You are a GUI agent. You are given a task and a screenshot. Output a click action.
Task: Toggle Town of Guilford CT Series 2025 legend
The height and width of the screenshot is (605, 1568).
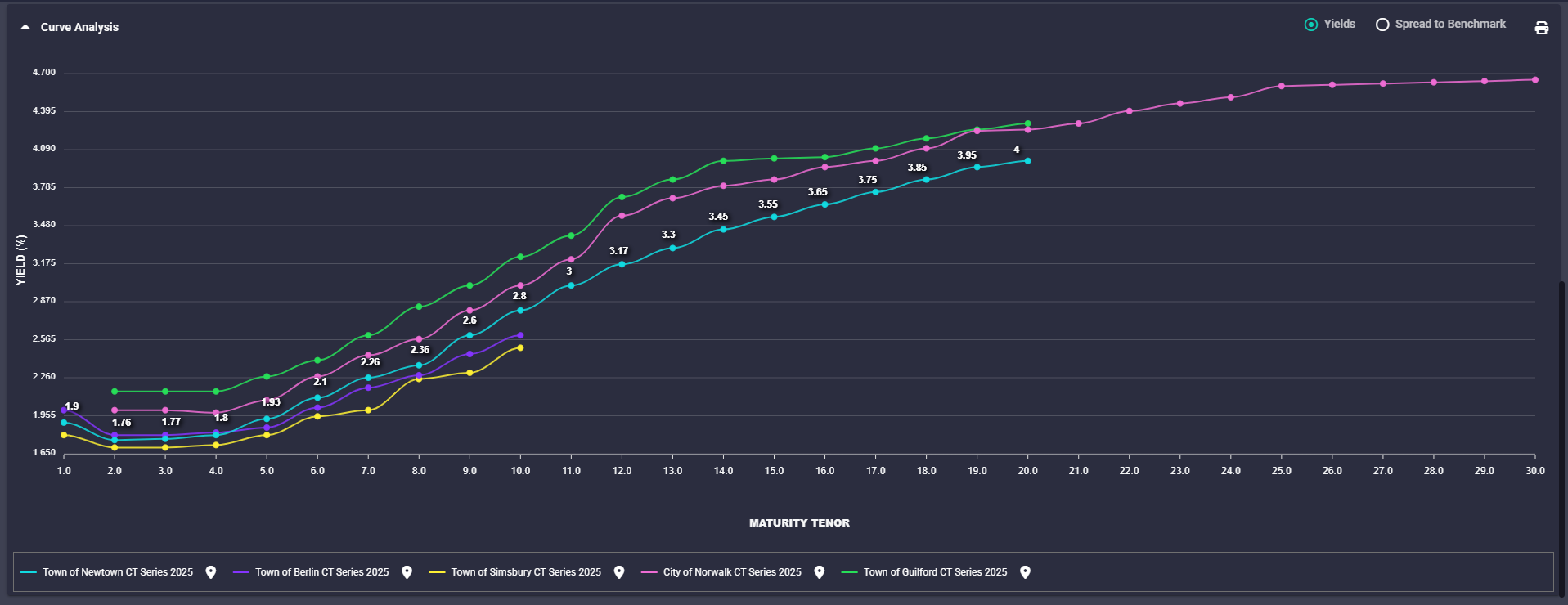coord(935,572)
